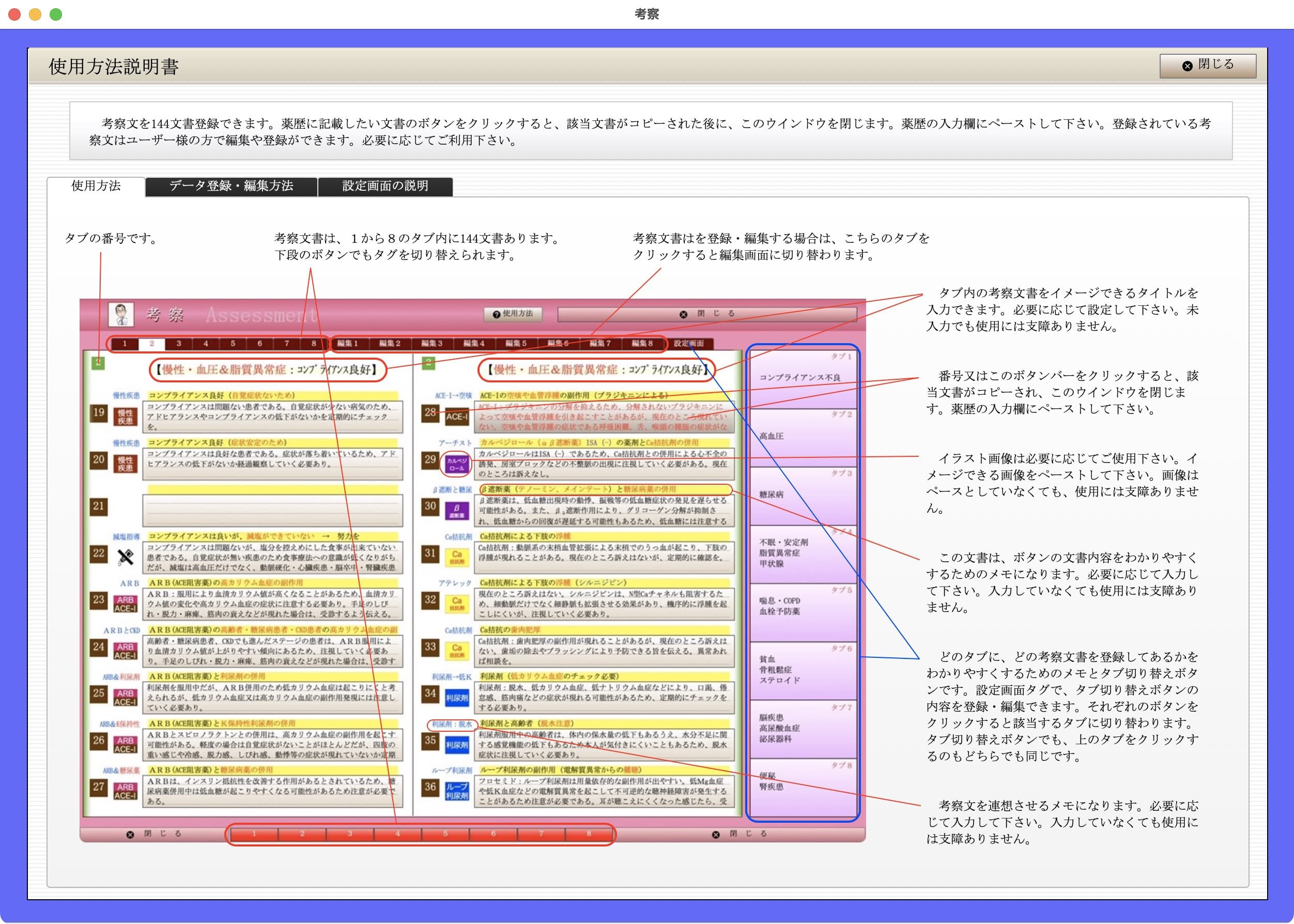Image resolution: width=1294 pixels, height=924 pixels.
Task: Open the 編集5 tab
Action: tap(517, 344)
